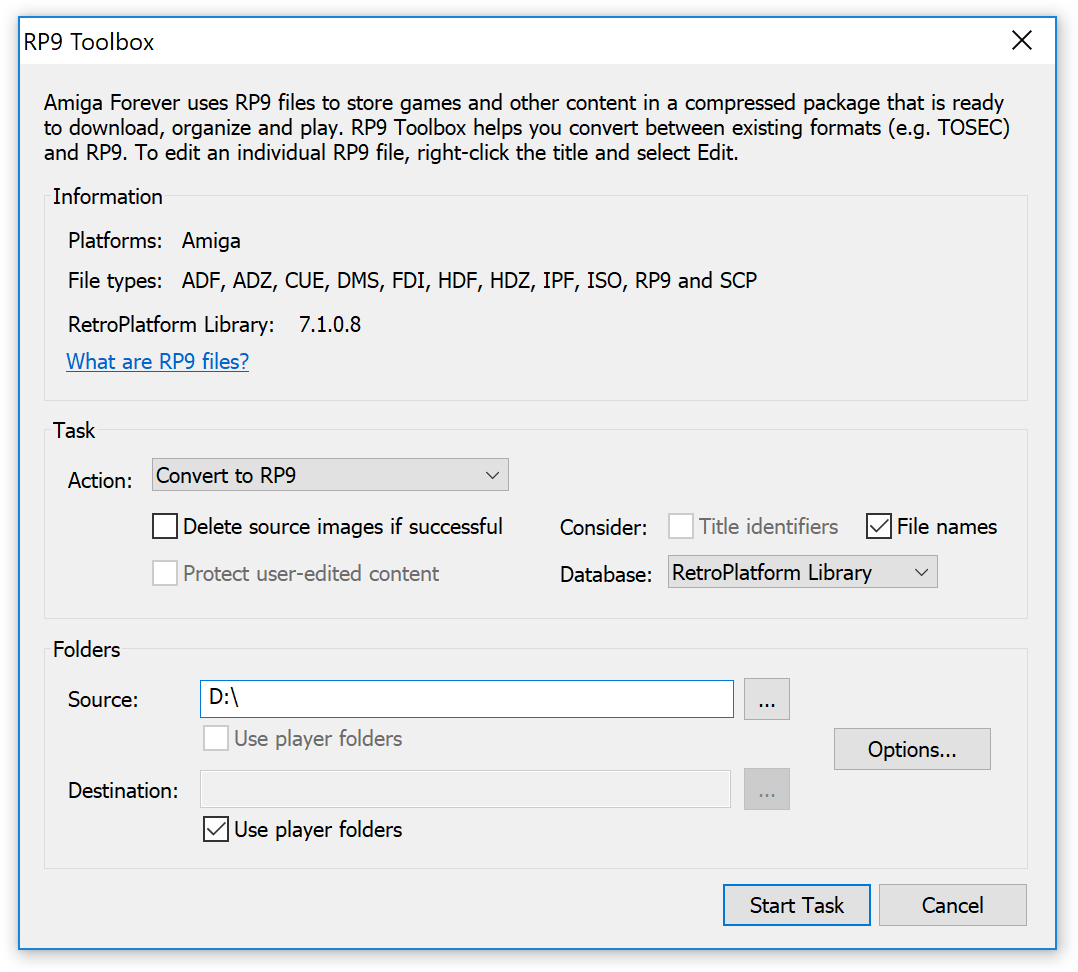Cancel the RP9 Toolbox dialog

click(x=953, y=905)
